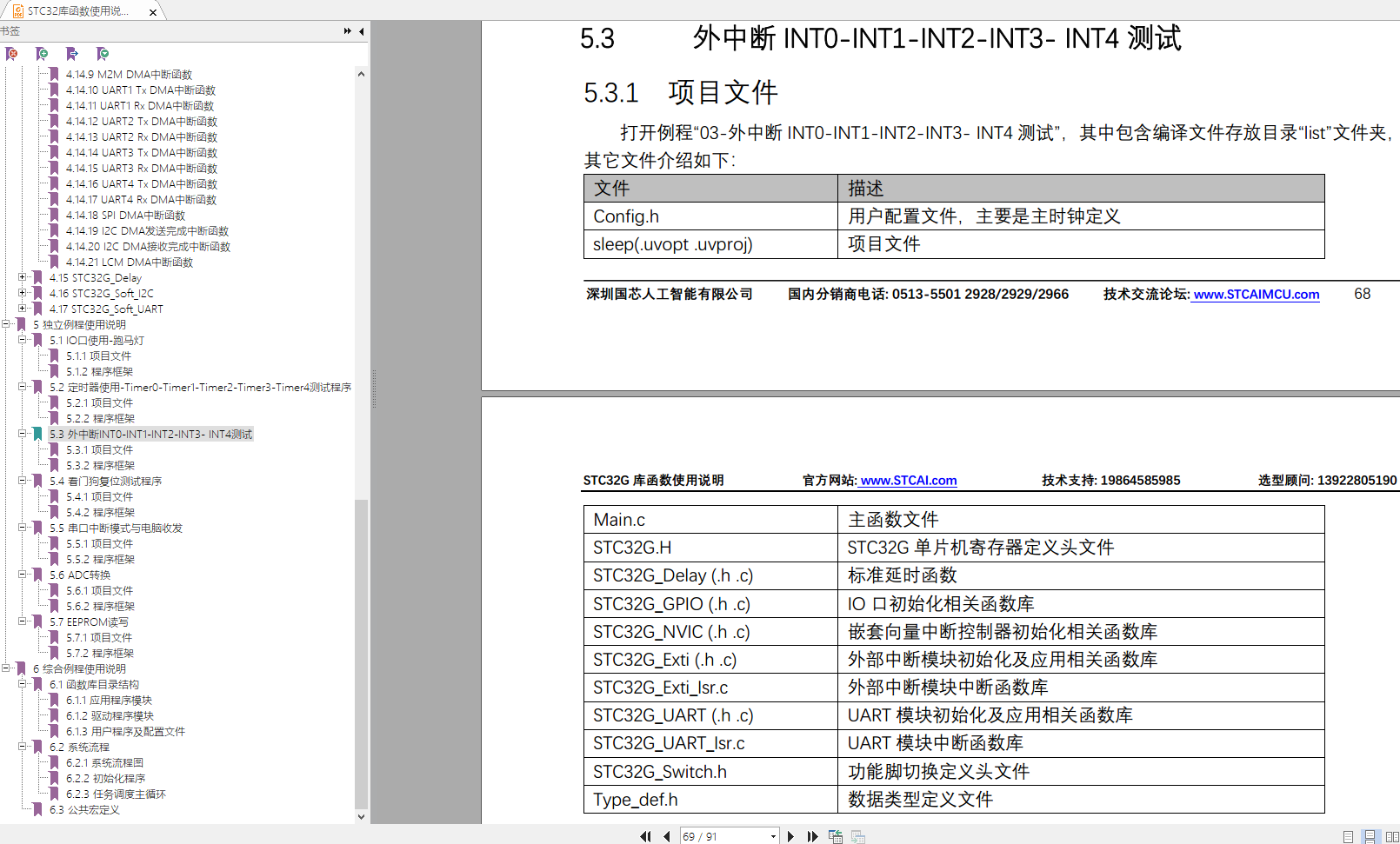The width and height of the screenshot is (1400, 844).
Task: Open bookmark 5.3.2 程序框架
Action: (101, 466)
